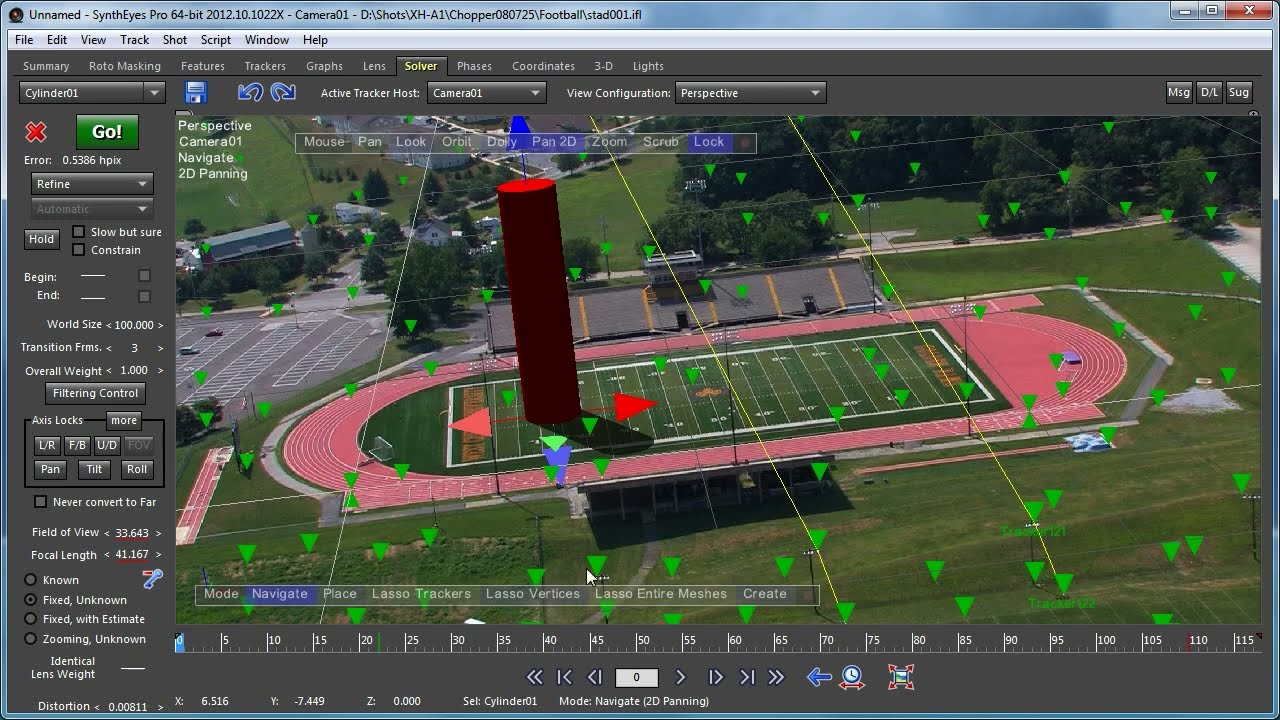Image resolution: width=1280 pixels, height=720 pixels.
Task: Switch to the Trackers tab
Action: [x=265, y=66]
